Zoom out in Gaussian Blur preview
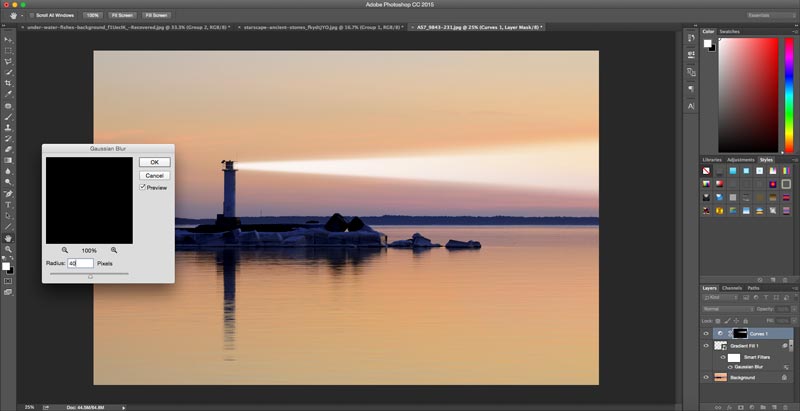800x411 pixels. [x=65, y=250]
